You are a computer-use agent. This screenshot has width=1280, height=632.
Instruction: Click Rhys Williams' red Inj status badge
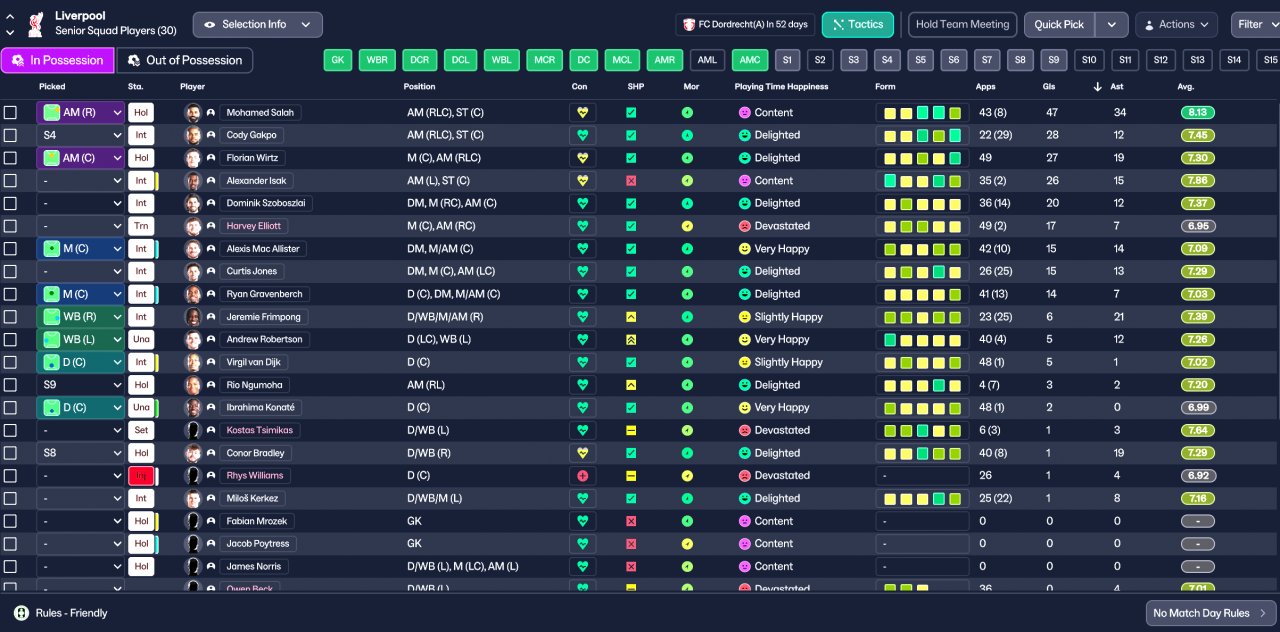(141, 476)
